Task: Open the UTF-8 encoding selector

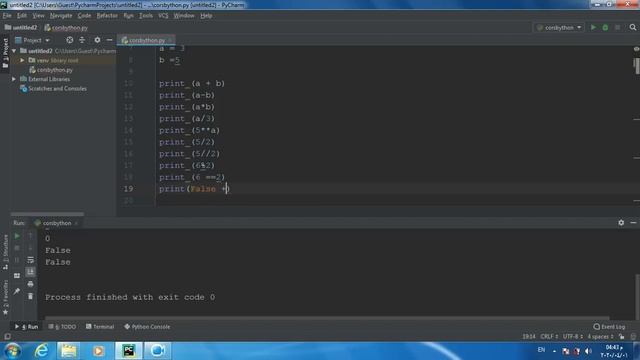Action: [573, 337]
